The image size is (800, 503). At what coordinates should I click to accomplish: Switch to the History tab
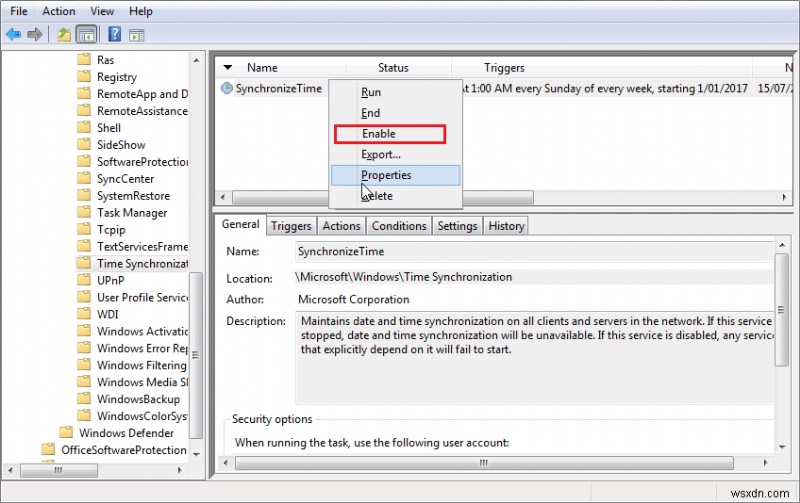pos(506,226)
